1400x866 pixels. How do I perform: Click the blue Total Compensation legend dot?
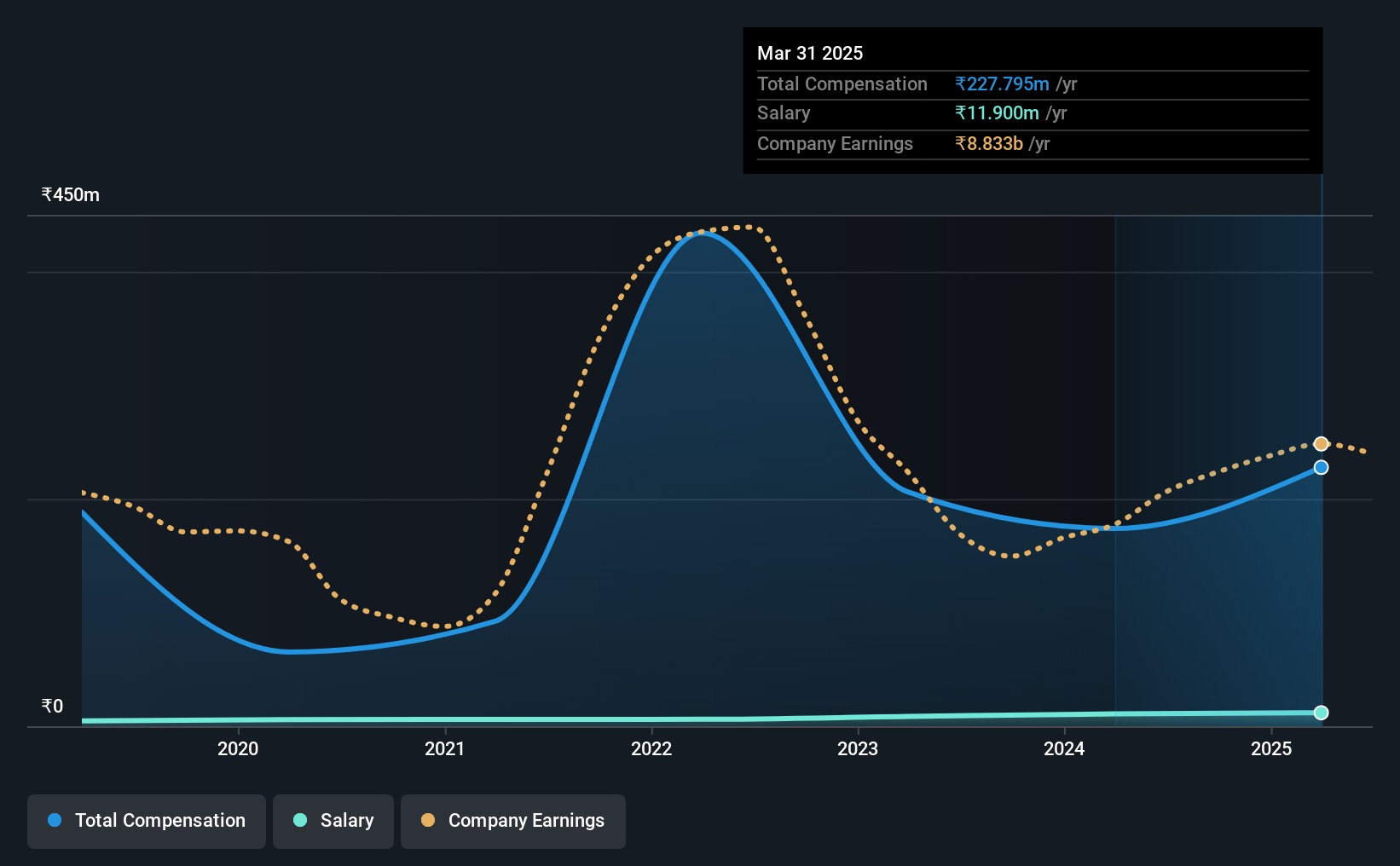[x=55, y=820]
